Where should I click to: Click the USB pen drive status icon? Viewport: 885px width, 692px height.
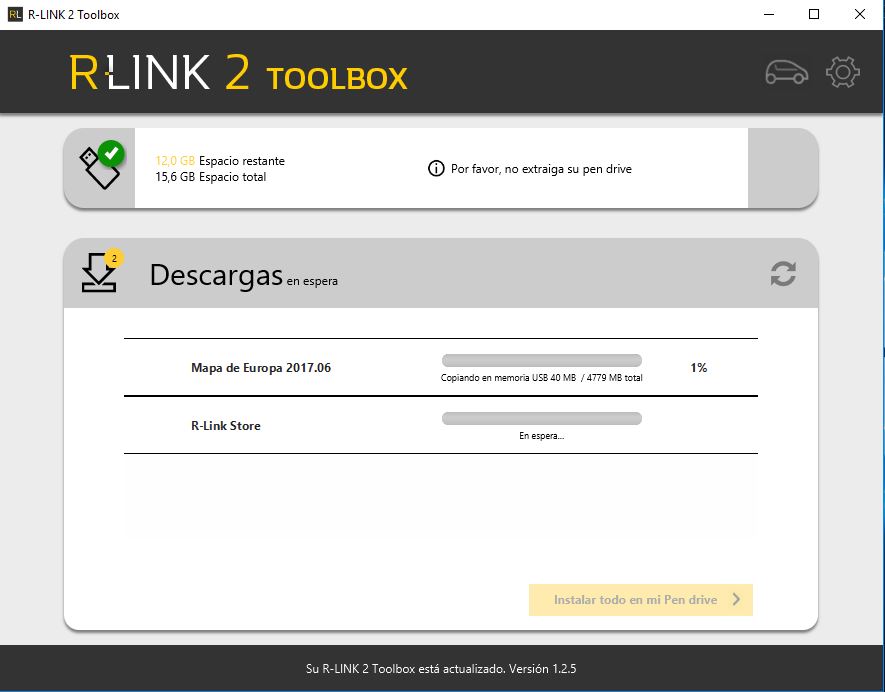(102, 165)
